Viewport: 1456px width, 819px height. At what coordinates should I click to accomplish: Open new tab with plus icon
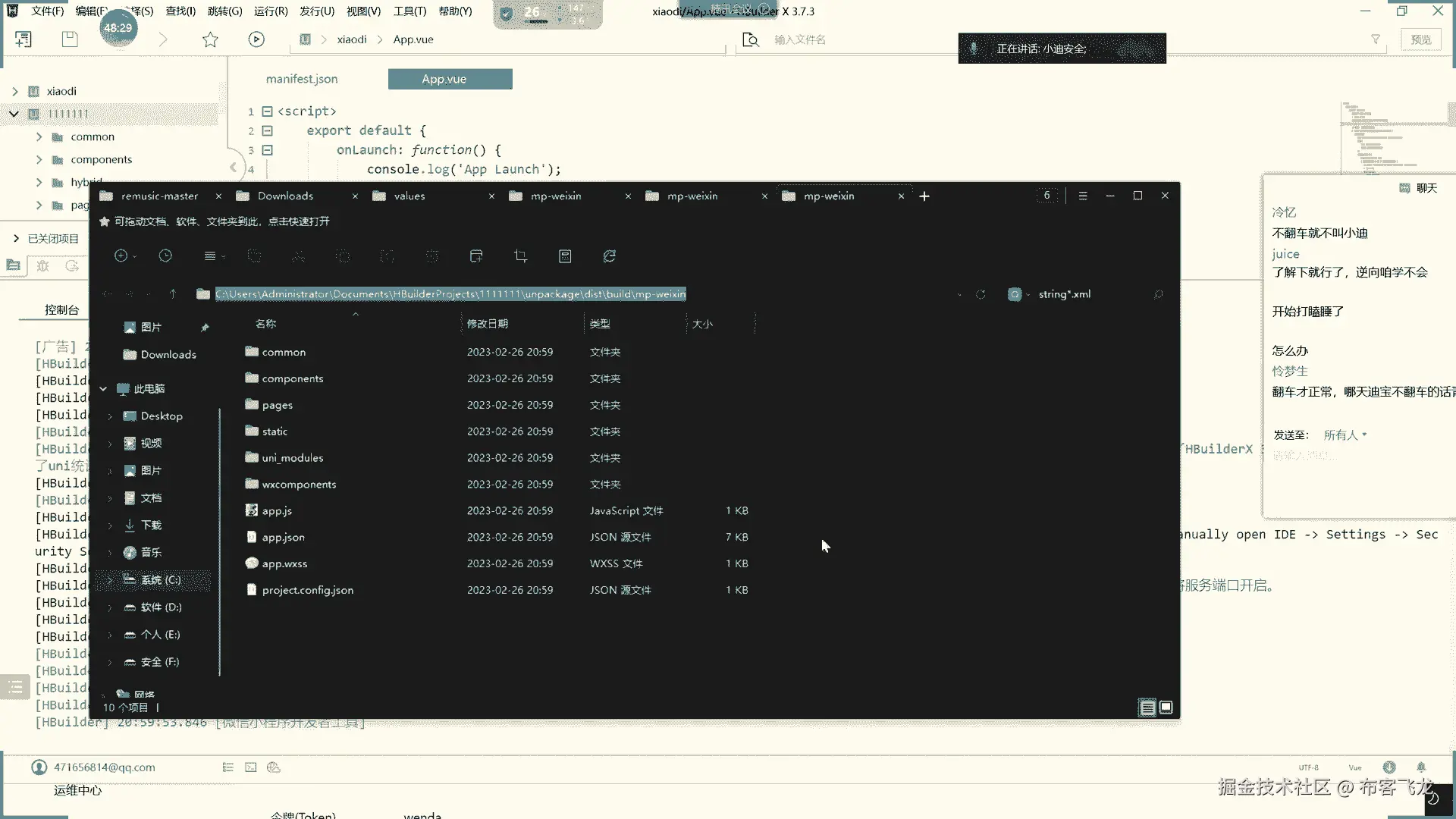click(x=924, y=196)
